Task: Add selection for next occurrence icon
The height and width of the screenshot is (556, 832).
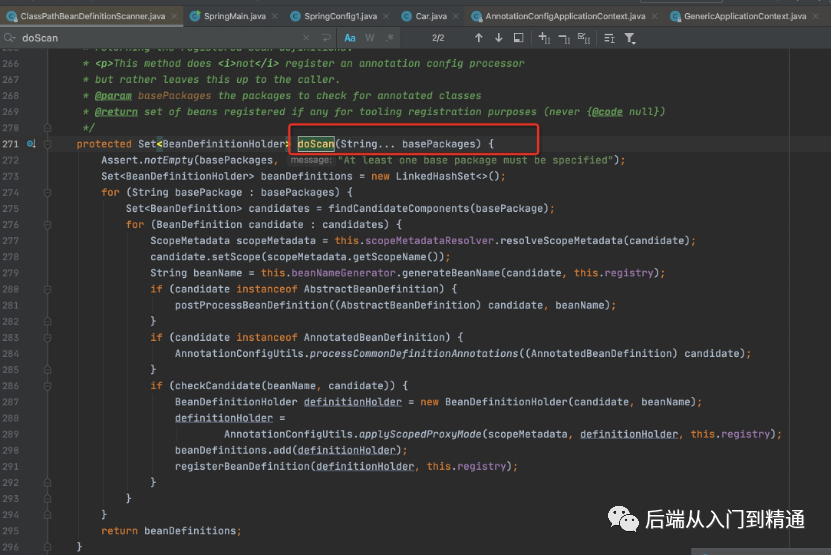Action: (x=544, y=38)
